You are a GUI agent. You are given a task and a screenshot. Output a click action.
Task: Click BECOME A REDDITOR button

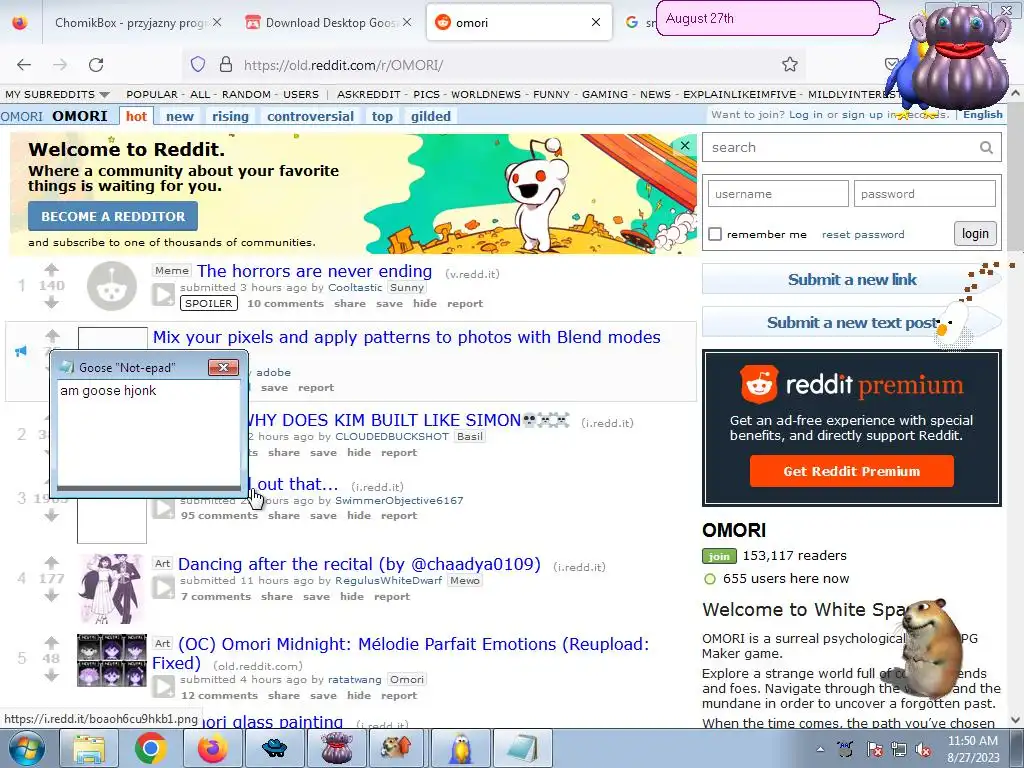coord(113,216)
